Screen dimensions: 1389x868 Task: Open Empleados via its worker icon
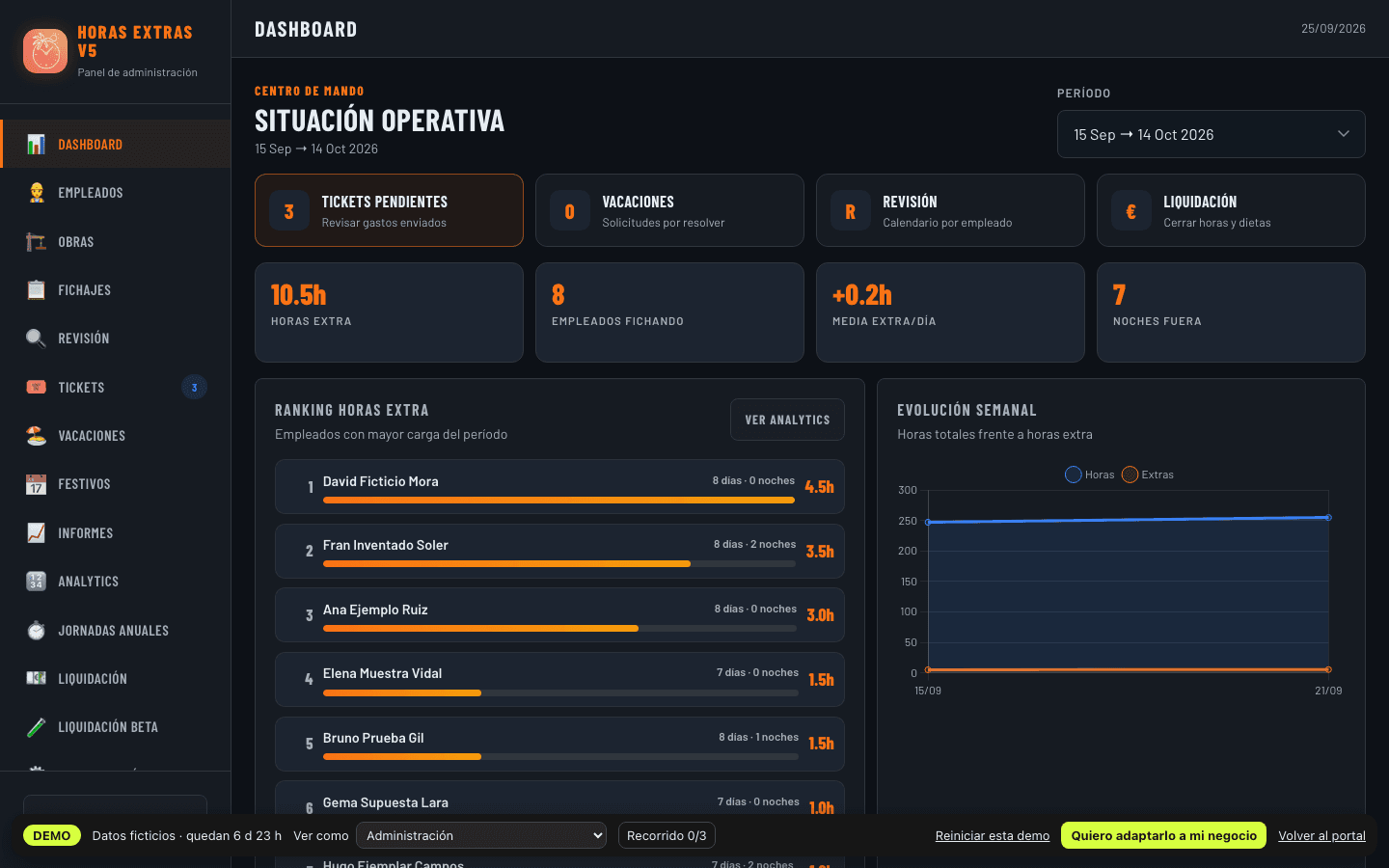point(36,193)
